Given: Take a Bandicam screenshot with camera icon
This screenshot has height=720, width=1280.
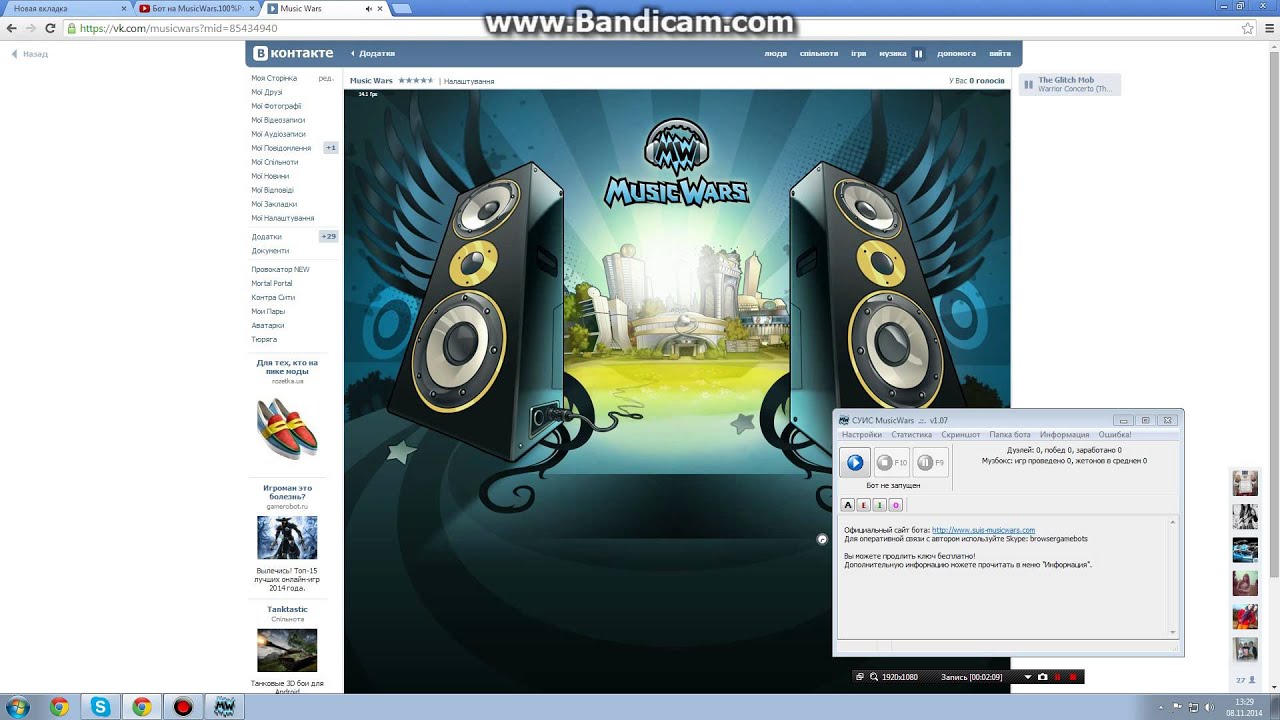Looking at the screenshot, I should pyautogui.click(x=1042, y=677).
